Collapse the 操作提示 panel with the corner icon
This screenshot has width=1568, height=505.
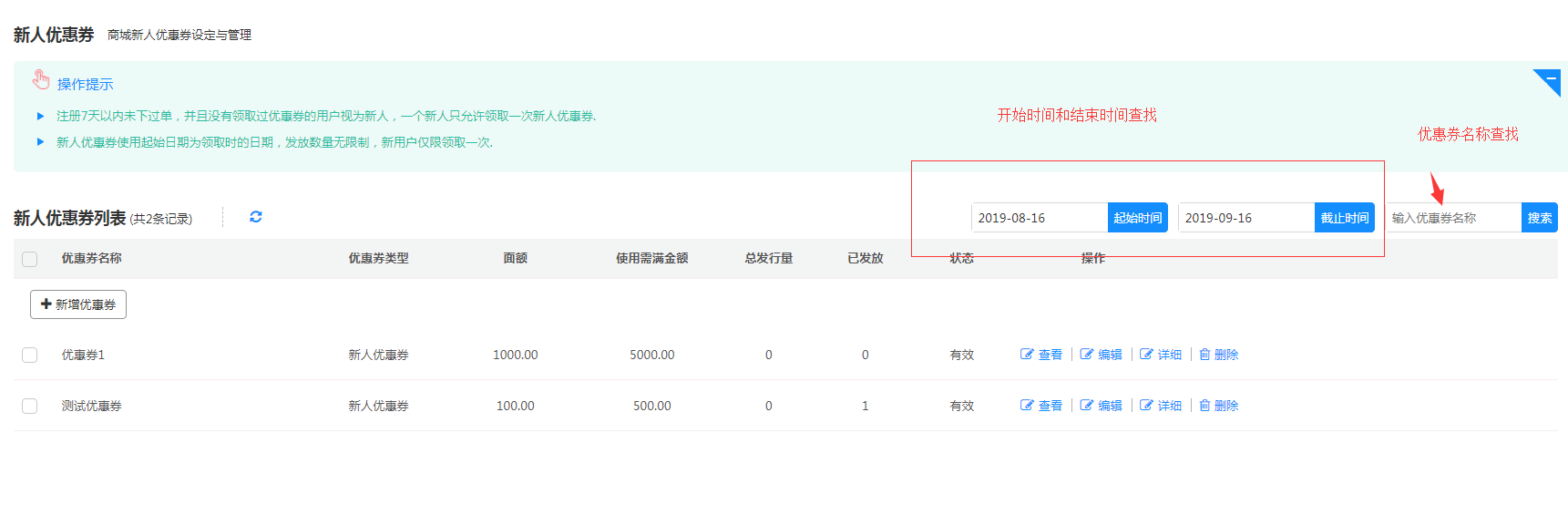1550,80
